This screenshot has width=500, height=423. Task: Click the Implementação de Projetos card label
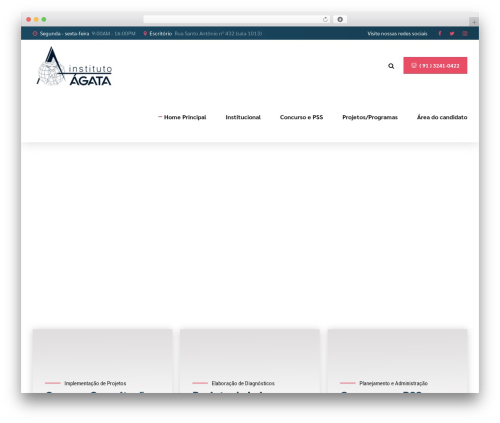coord(95,383)
